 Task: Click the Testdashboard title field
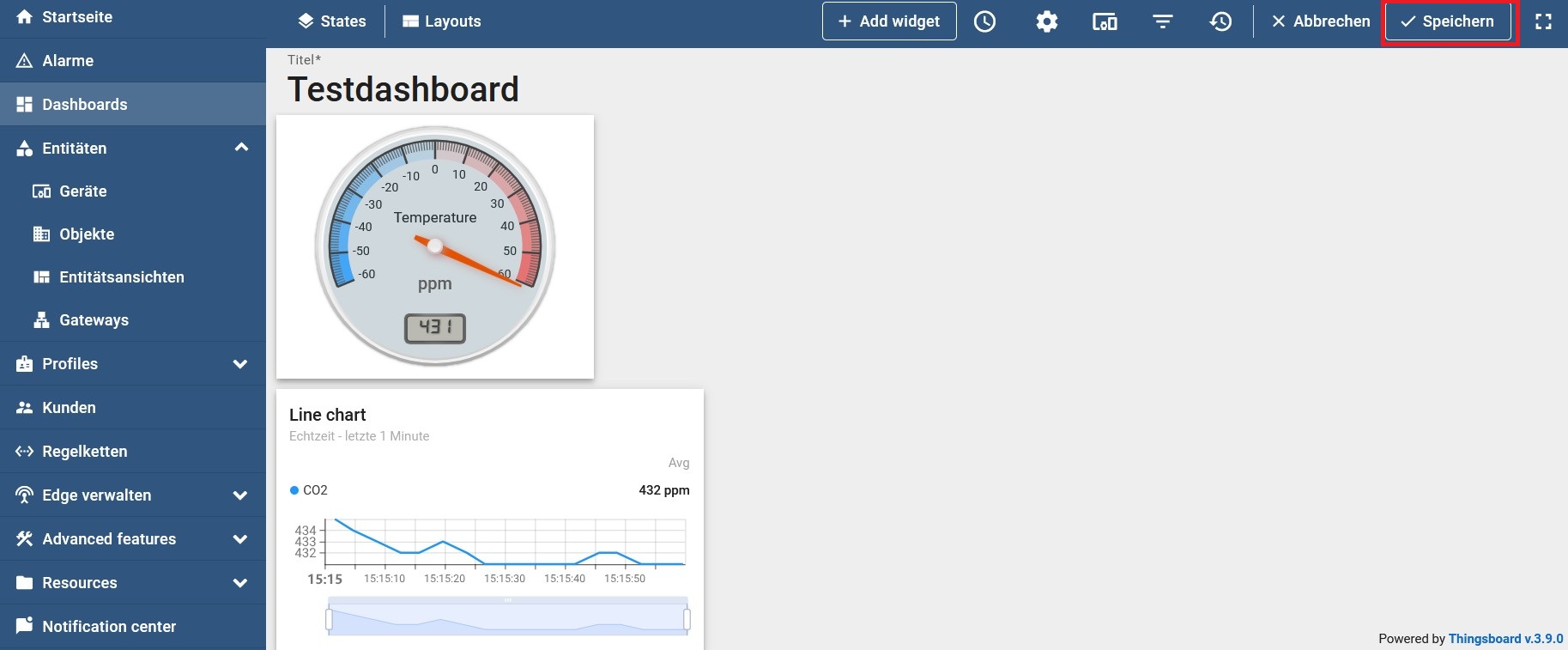(403, 89)
